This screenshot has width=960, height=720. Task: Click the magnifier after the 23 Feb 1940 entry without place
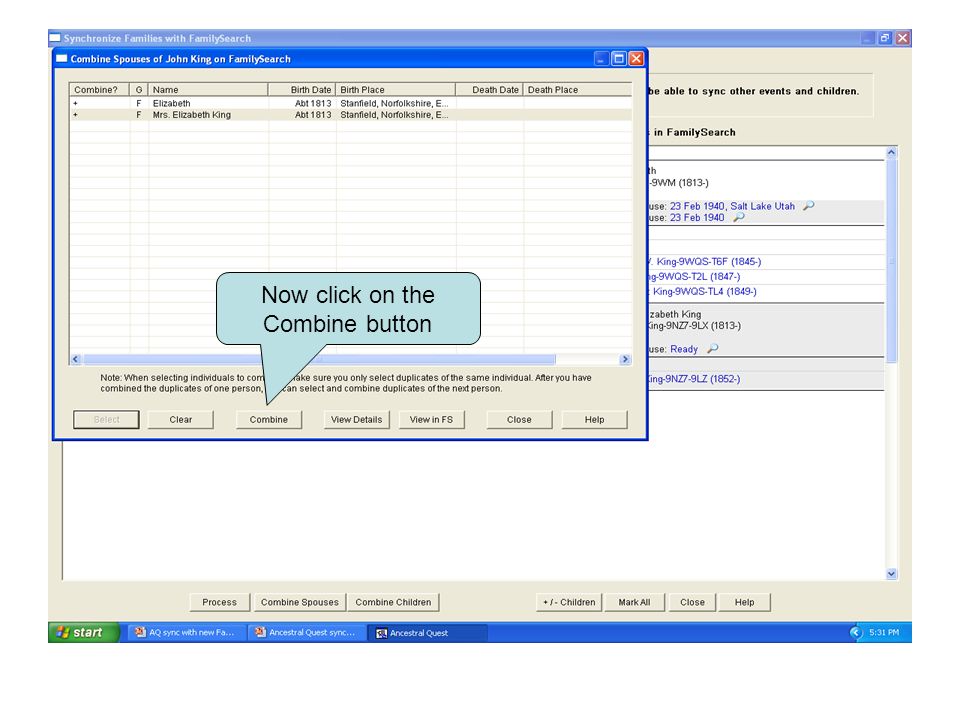[739, 217]
